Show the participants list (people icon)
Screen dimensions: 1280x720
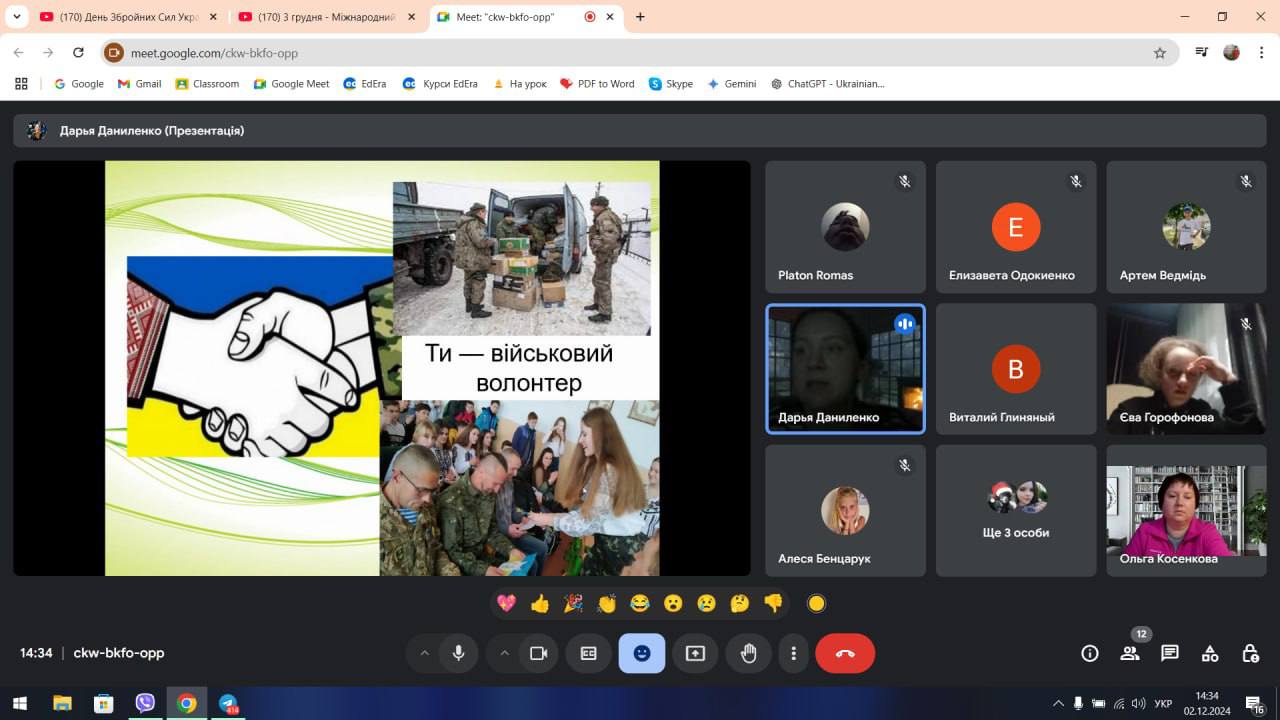(1130, 653)
